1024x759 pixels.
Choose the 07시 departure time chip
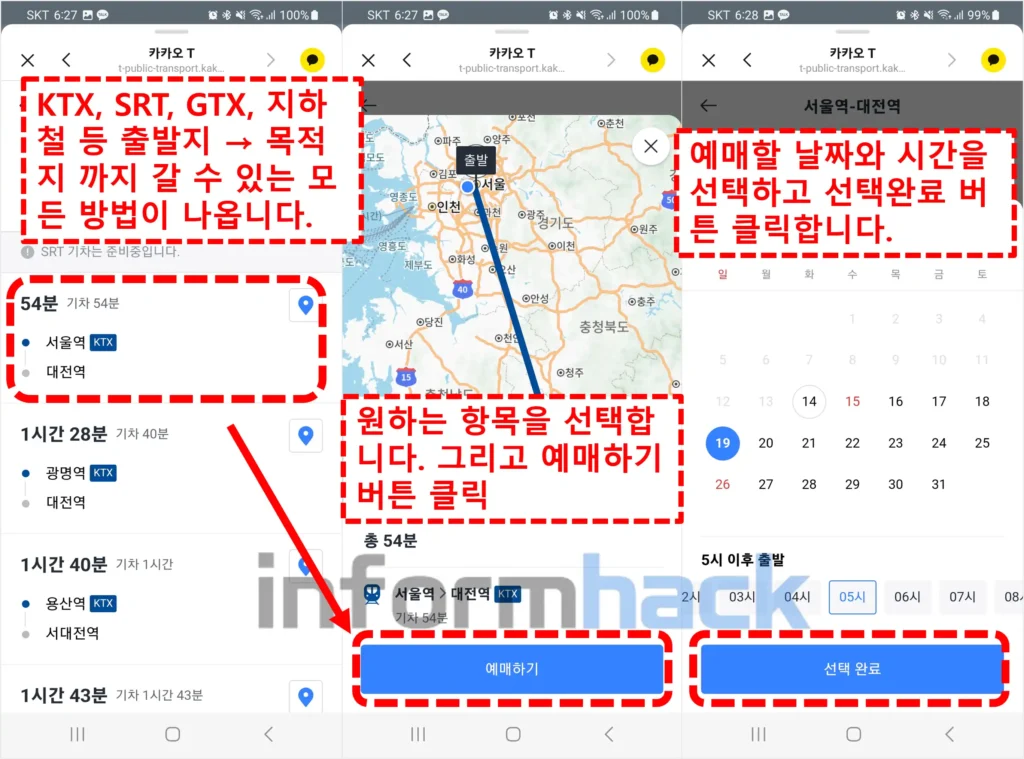coord(962,597)
